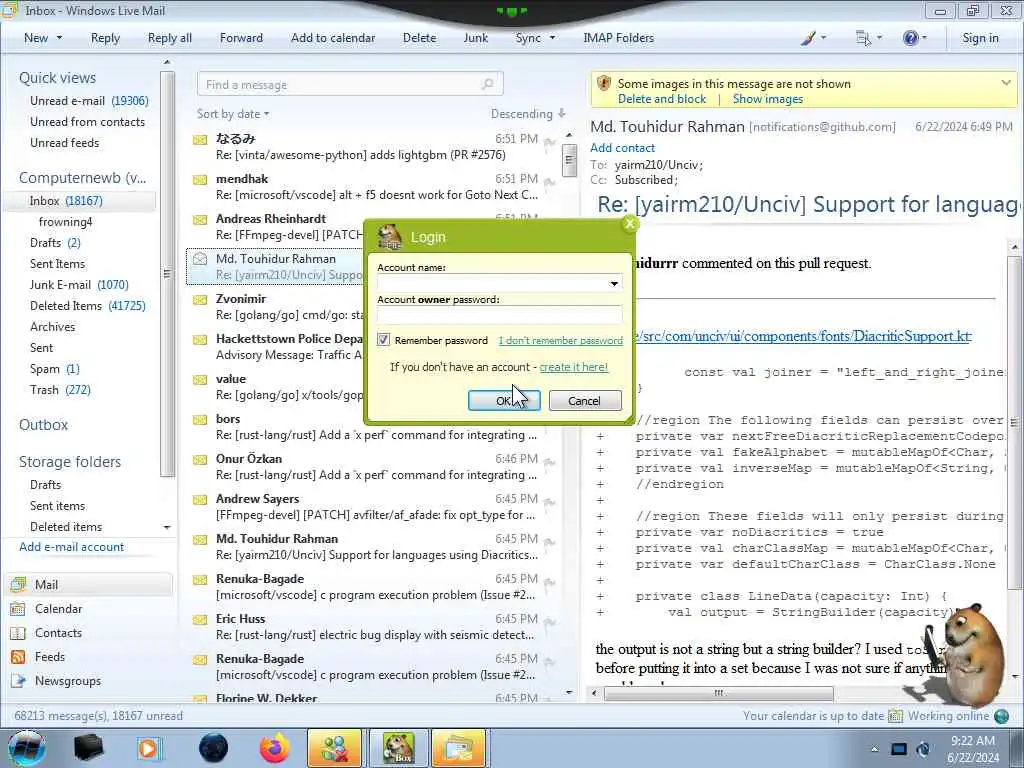Select Unread e-mail (19306) quick view

[x=89, y=101]
